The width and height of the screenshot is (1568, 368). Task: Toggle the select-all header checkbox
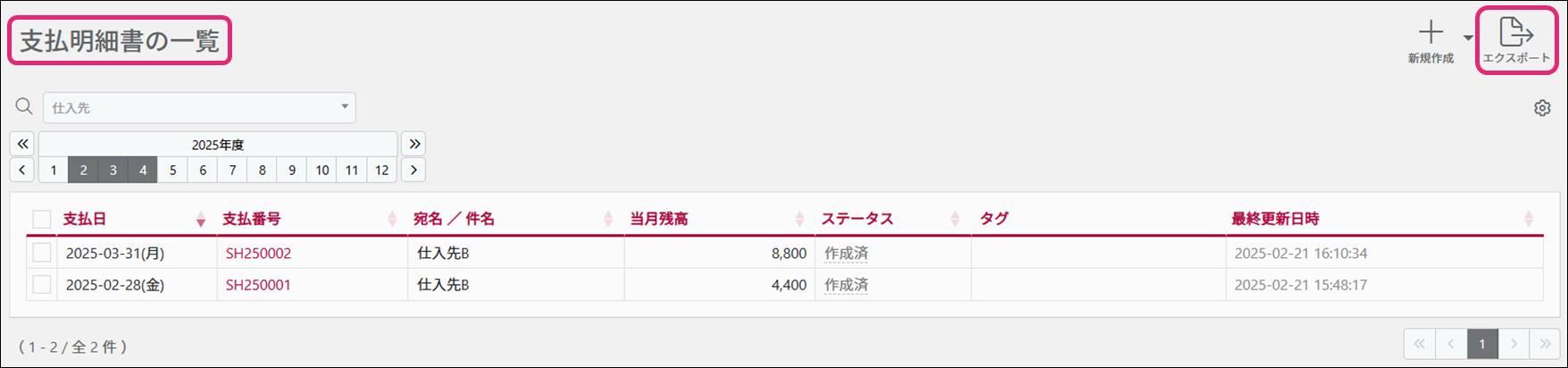click(x=41, y=219)
